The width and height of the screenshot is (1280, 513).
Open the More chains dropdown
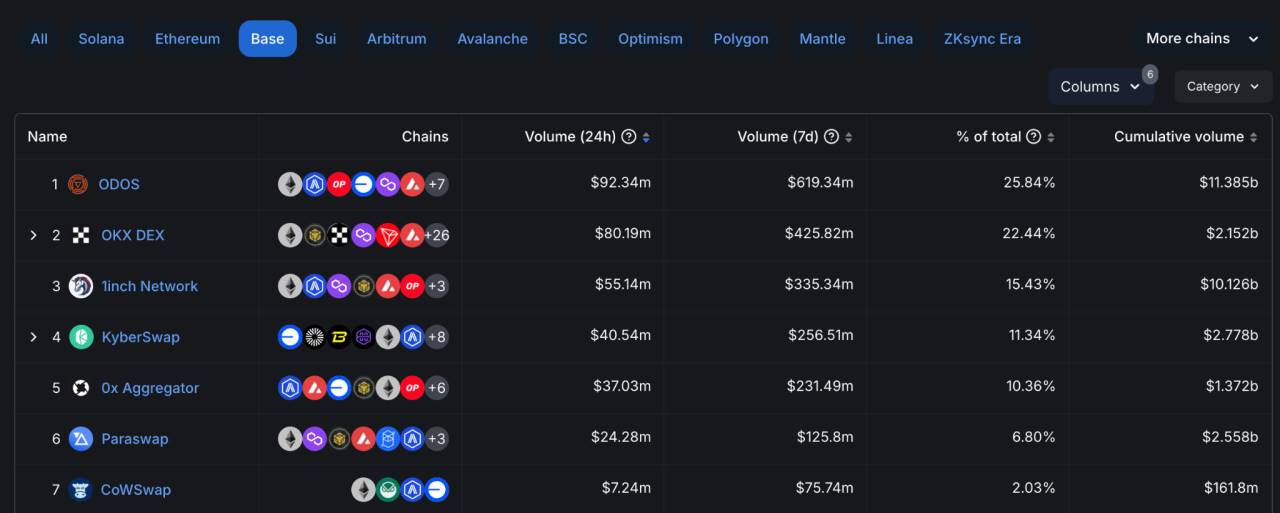click(x=1201, y=39)
